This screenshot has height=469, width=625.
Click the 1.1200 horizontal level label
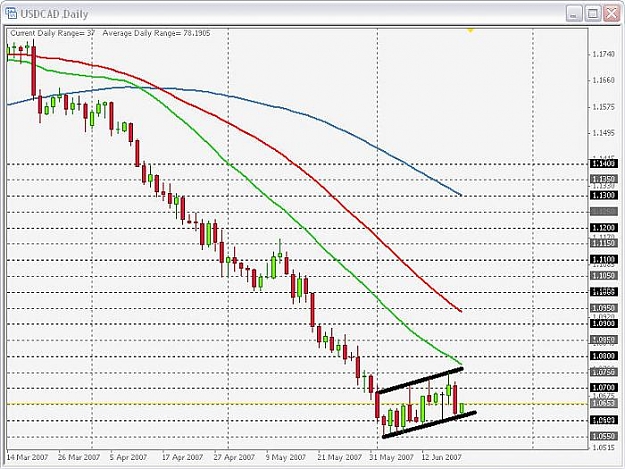click(x=603, y=228)
